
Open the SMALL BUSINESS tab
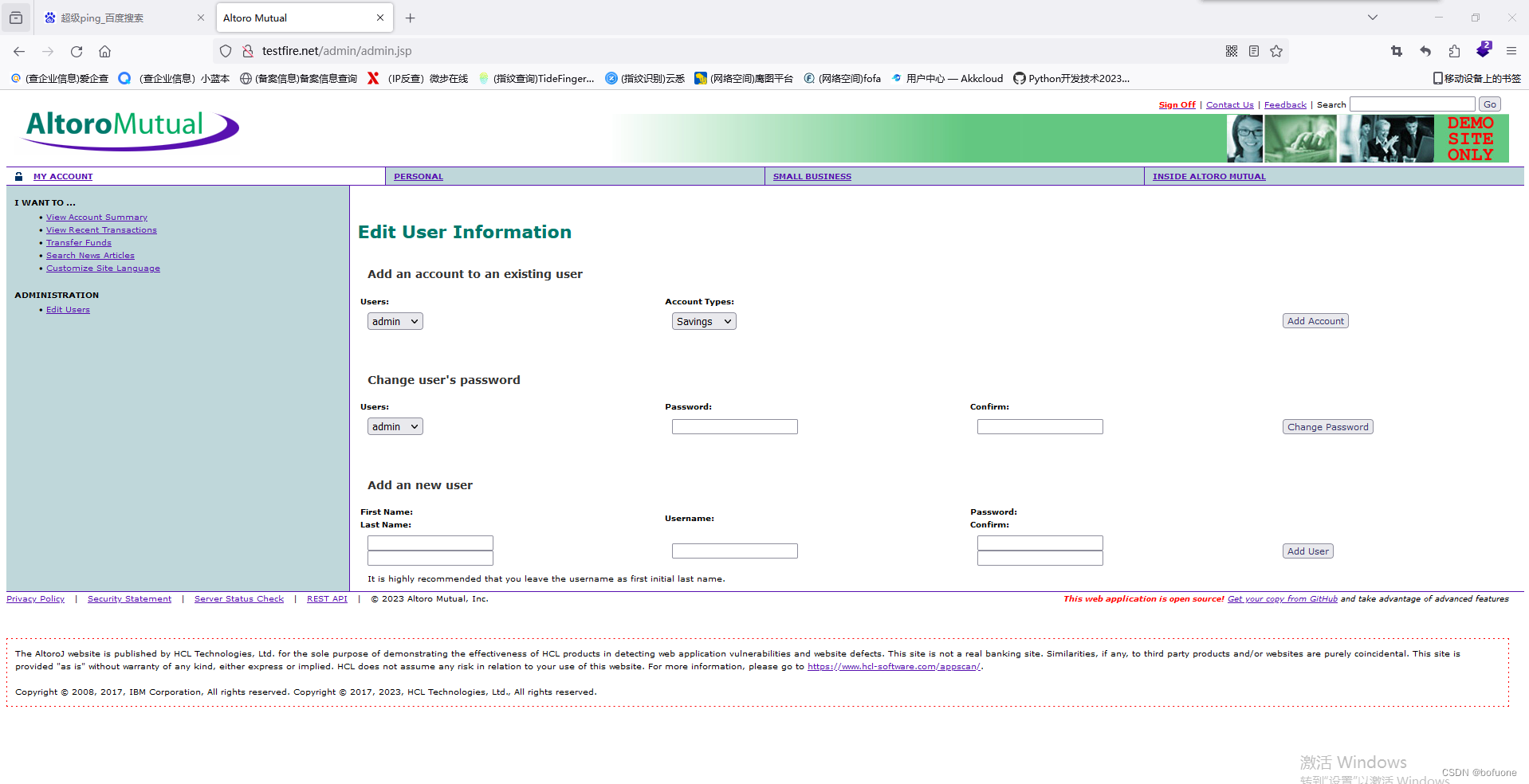click(x=812, y=177)
